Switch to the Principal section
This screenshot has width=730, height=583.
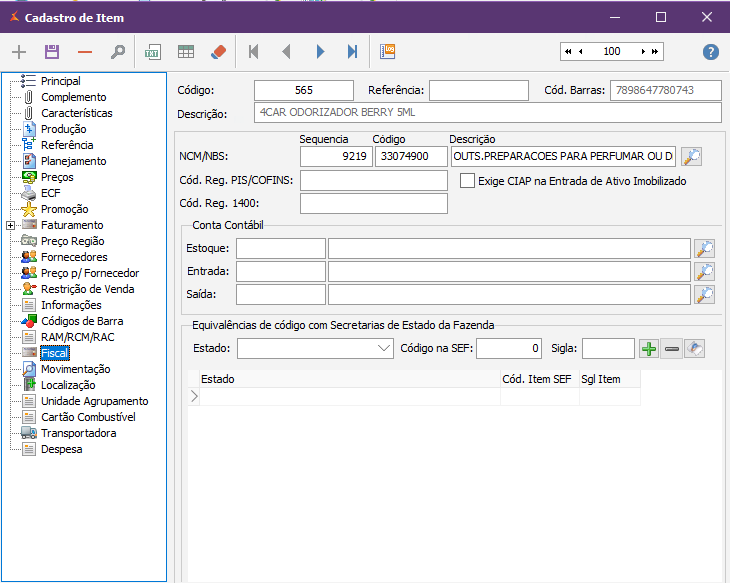pos(60,81)
